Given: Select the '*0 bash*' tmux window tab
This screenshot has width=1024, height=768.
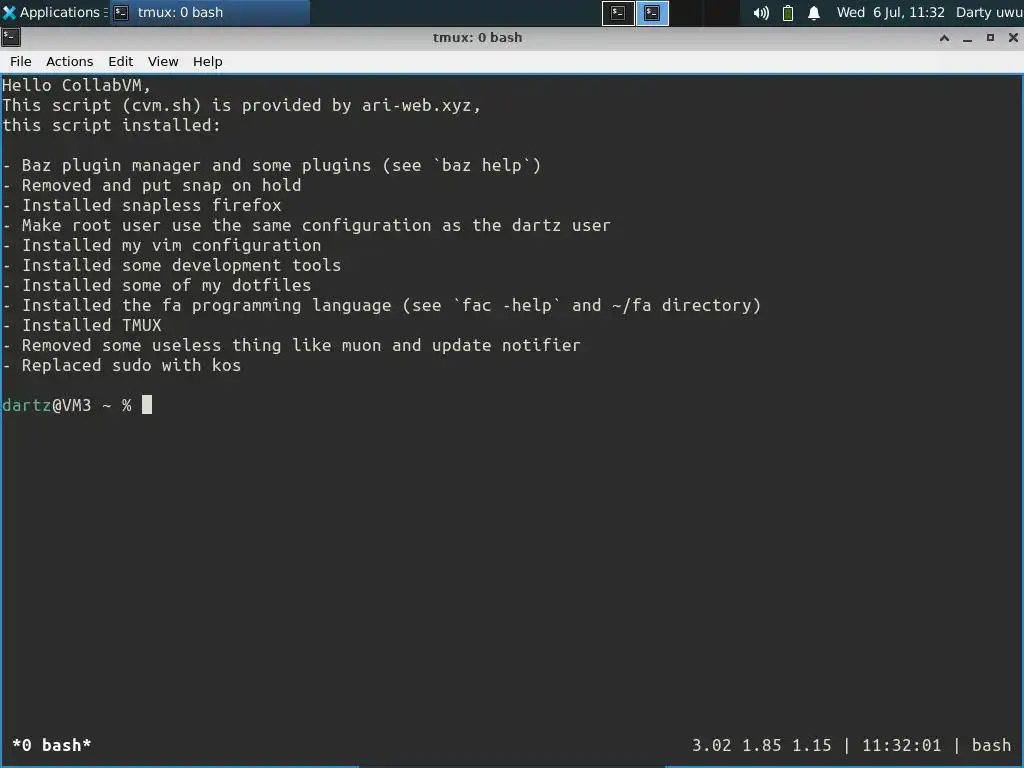Looking at the screenshot, I should click(52, 745).
